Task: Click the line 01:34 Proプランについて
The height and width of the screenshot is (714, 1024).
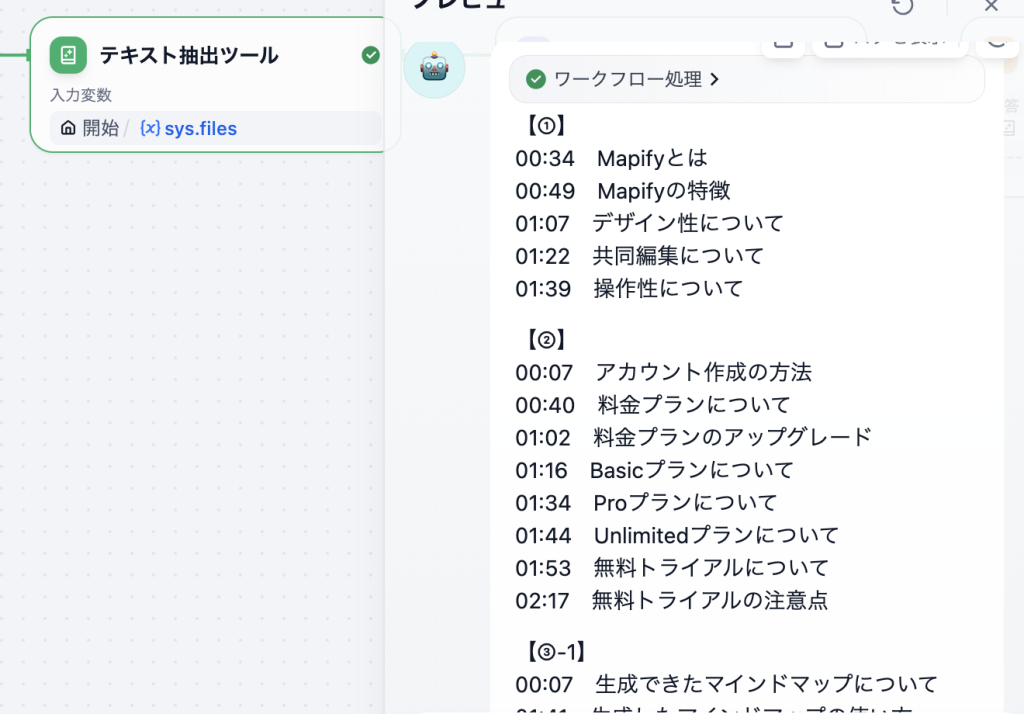Action: (646, 503)
